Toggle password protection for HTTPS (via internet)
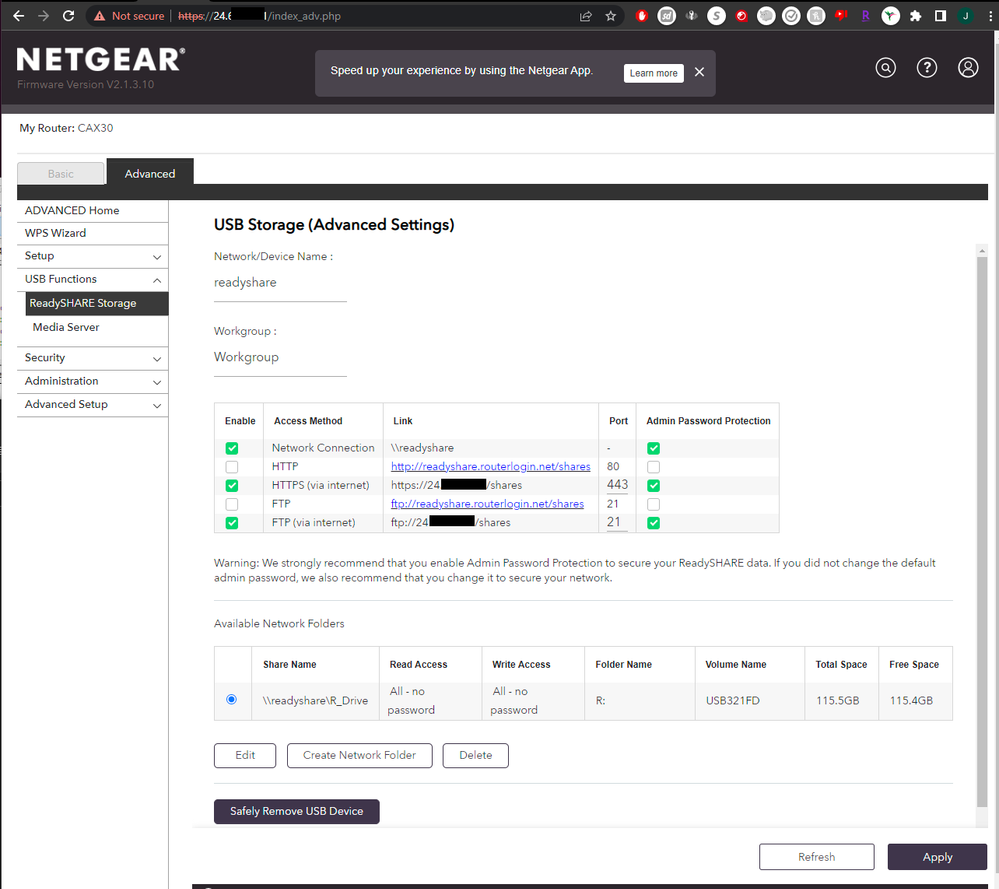 [653, 485]
